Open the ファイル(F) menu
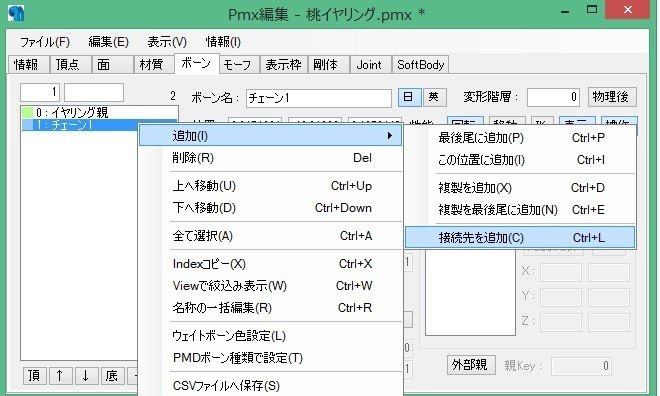 click(45, 42)
